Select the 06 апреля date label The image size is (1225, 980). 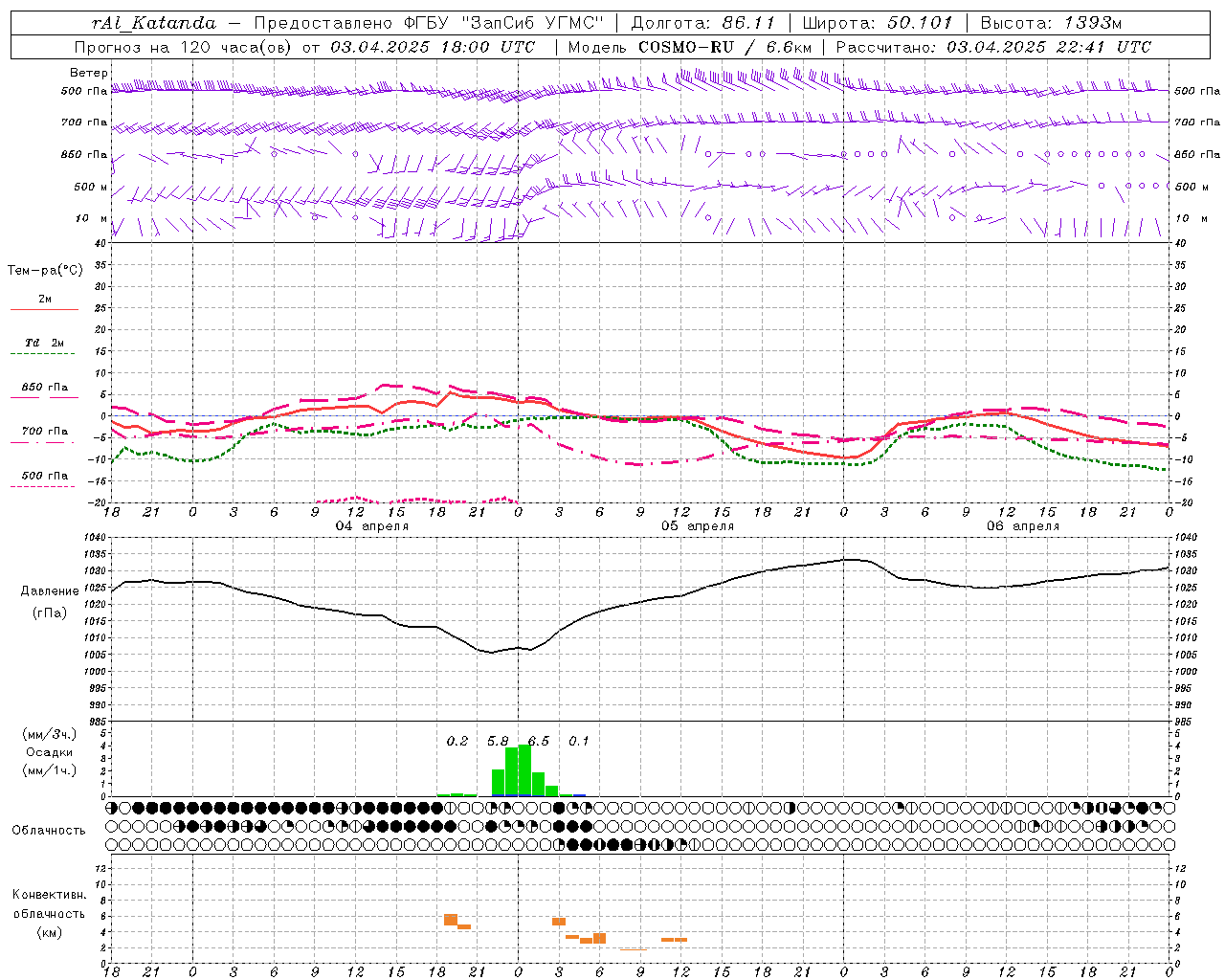[x=1023, y=526]
